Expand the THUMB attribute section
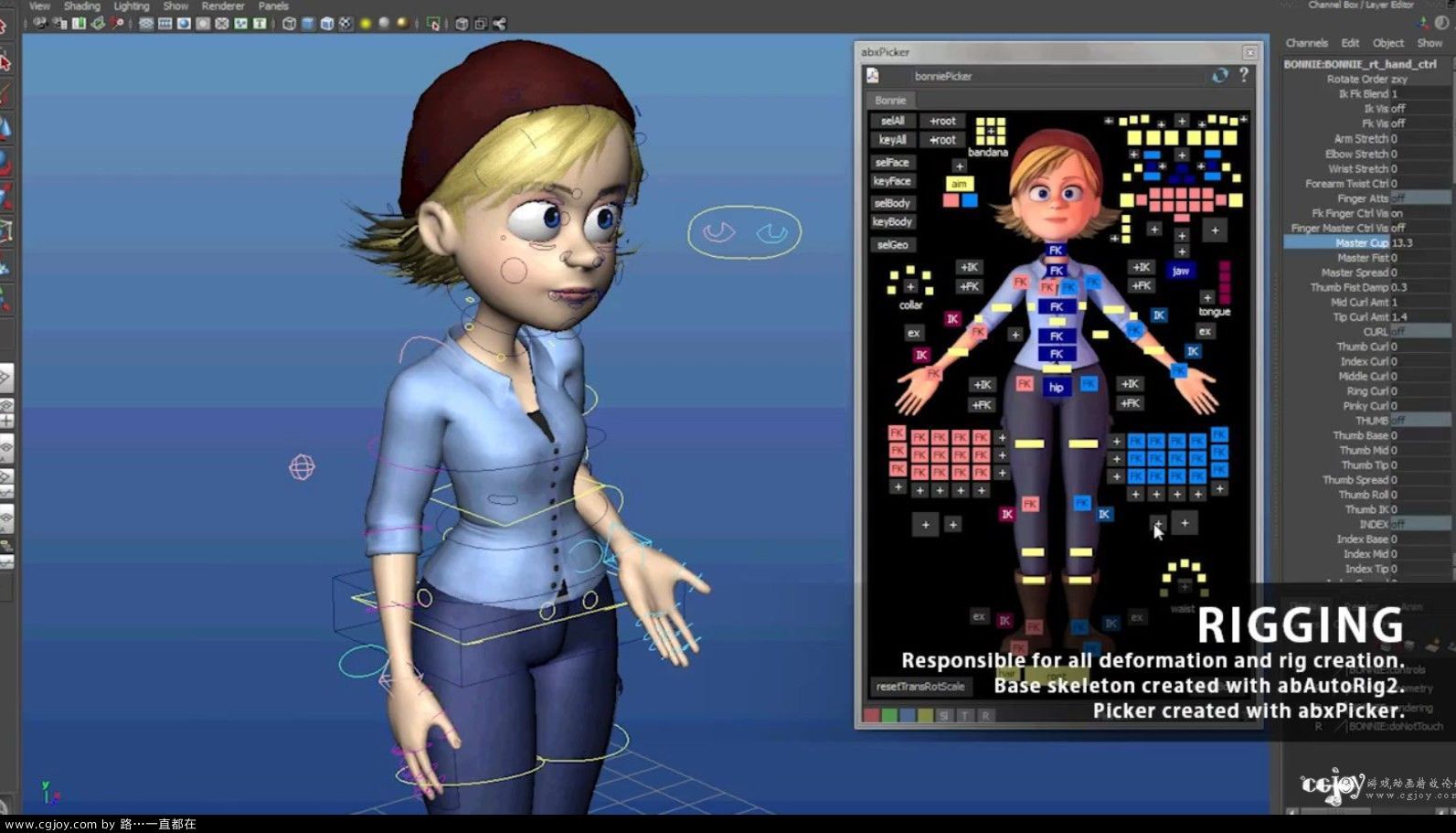This screenshot has width=1456, height=833. point(1371,421)
